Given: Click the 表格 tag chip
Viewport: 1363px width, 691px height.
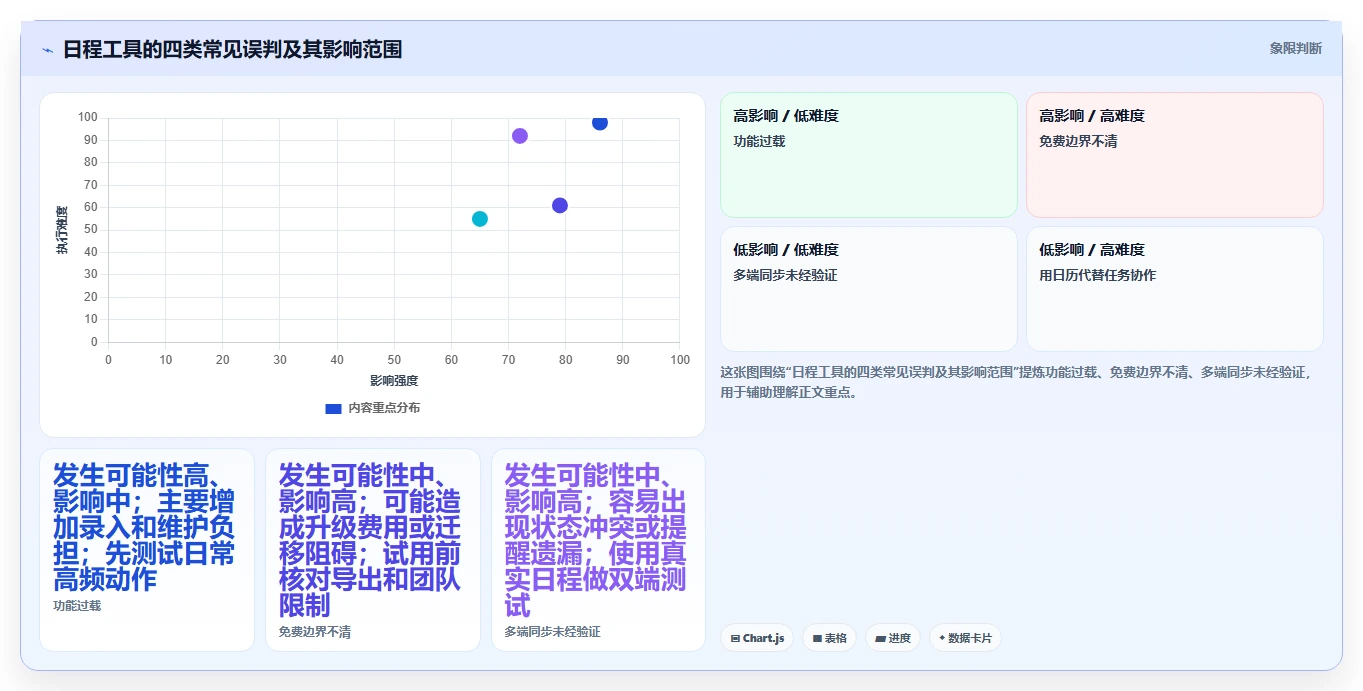Looking at the screenshot, I should click(829, 638).
